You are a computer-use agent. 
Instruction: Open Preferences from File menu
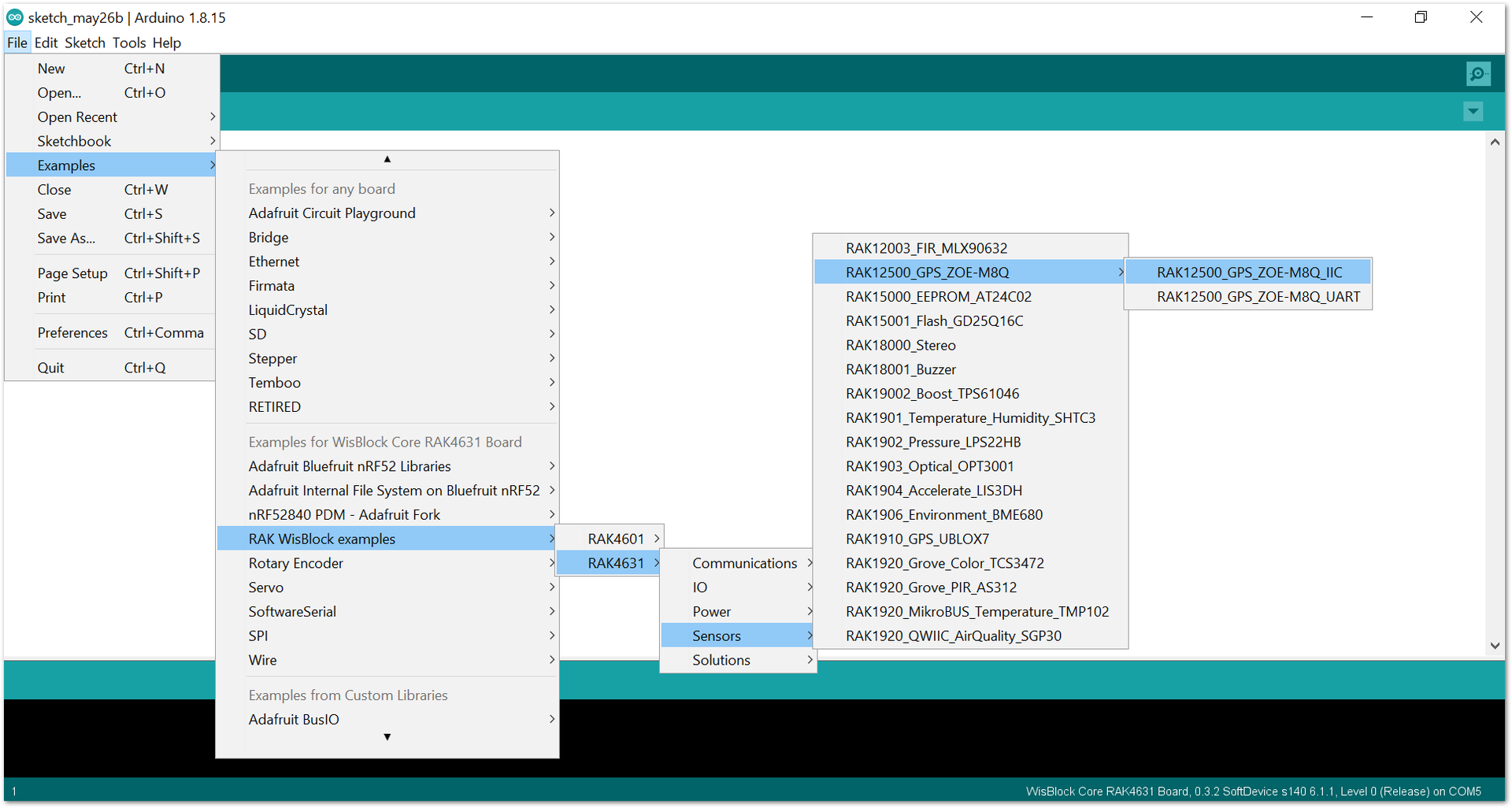[110, 333]
